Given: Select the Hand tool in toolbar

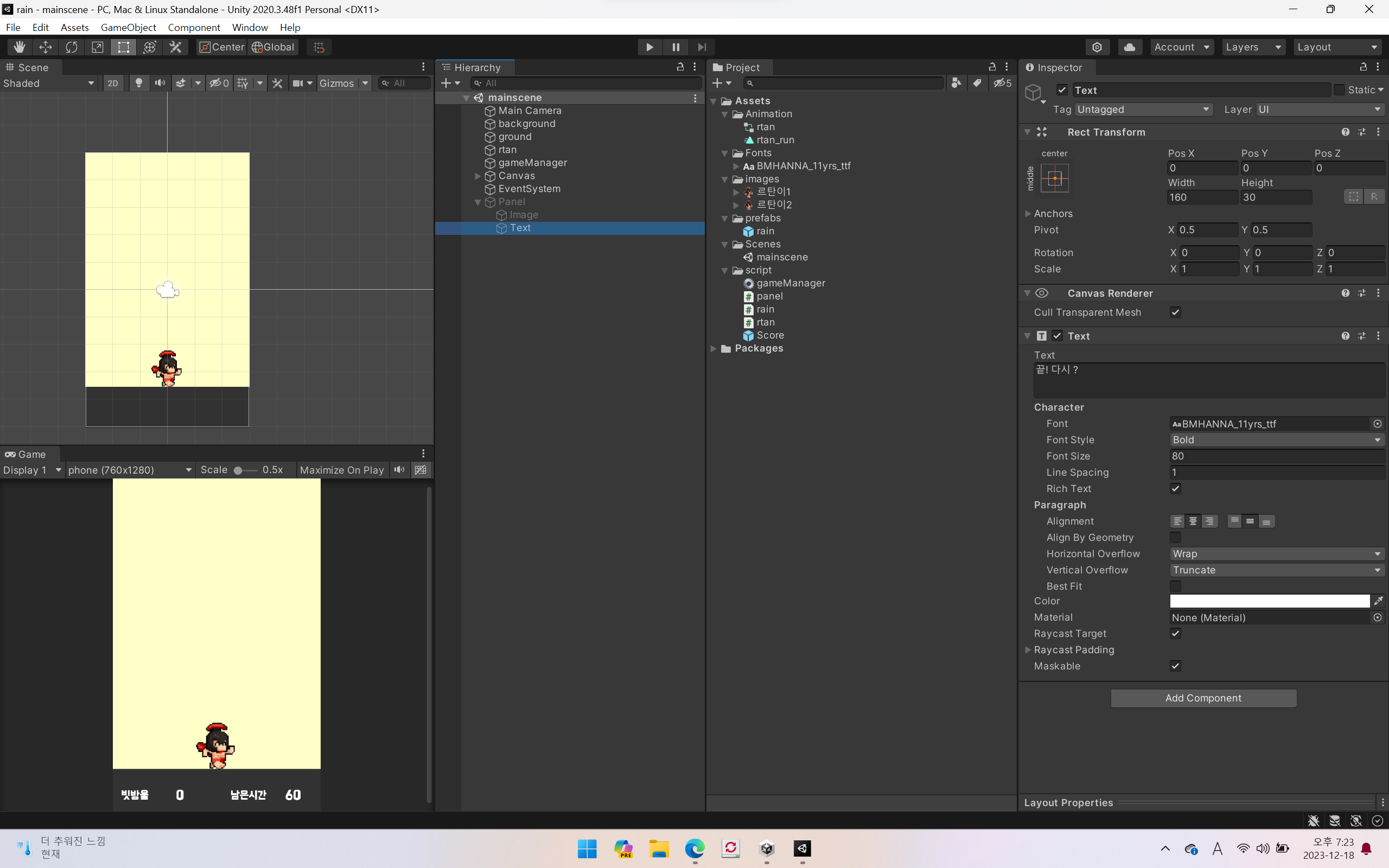Looking at the screenshot, I should tap(20, 47).
